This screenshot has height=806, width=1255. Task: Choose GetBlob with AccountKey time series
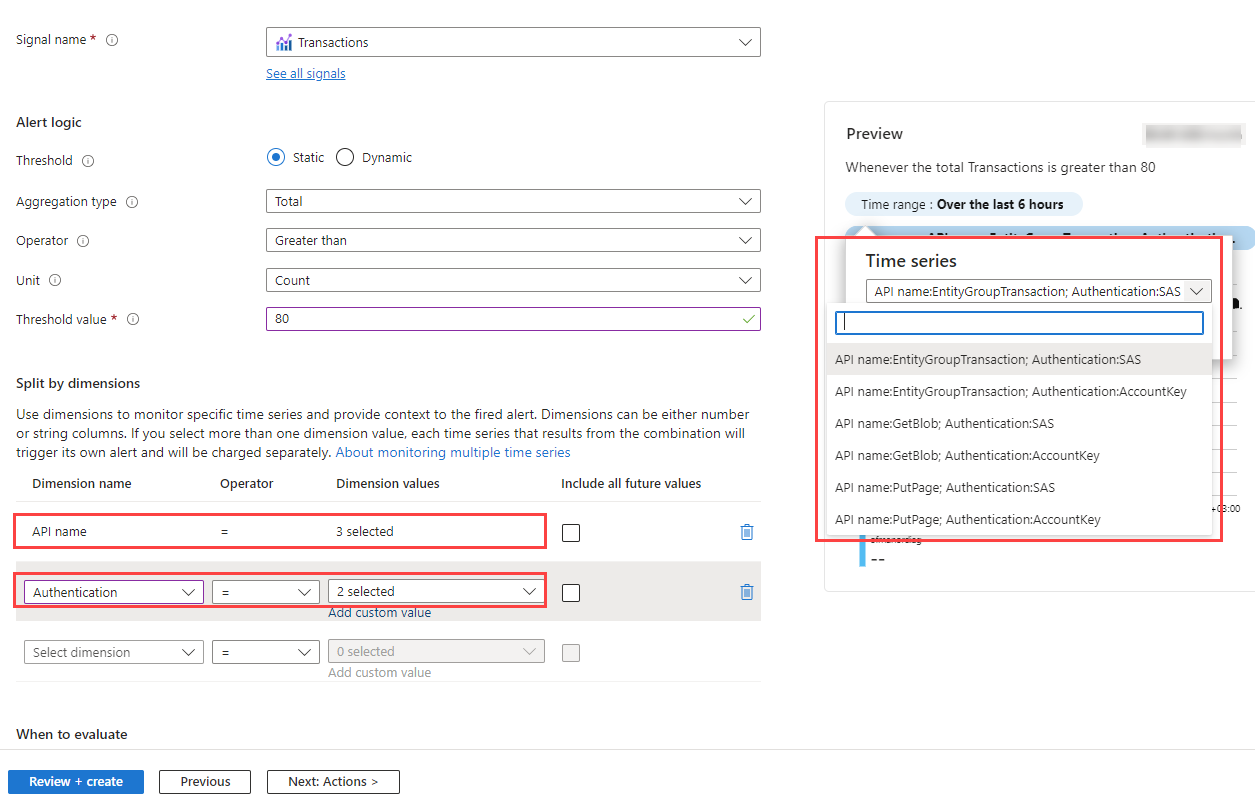point(967,456)
